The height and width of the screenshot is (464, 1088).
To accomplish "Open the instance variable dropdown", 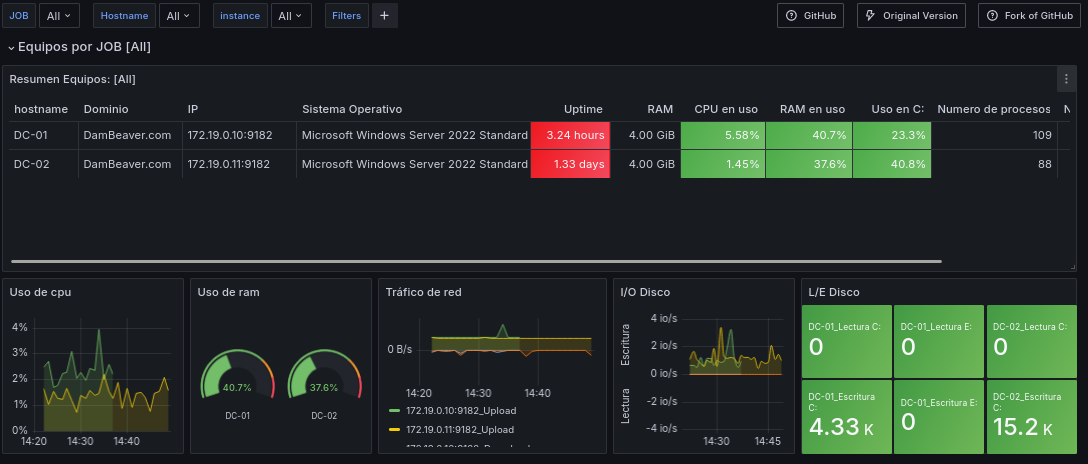I will pyautogui.click(x=291, y=15).
